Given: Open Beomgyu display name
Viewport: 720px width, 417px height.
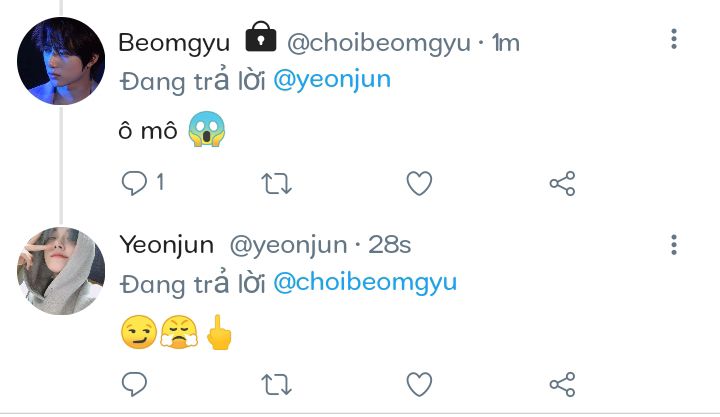Looking at the screenshot, I should (174, 43).
